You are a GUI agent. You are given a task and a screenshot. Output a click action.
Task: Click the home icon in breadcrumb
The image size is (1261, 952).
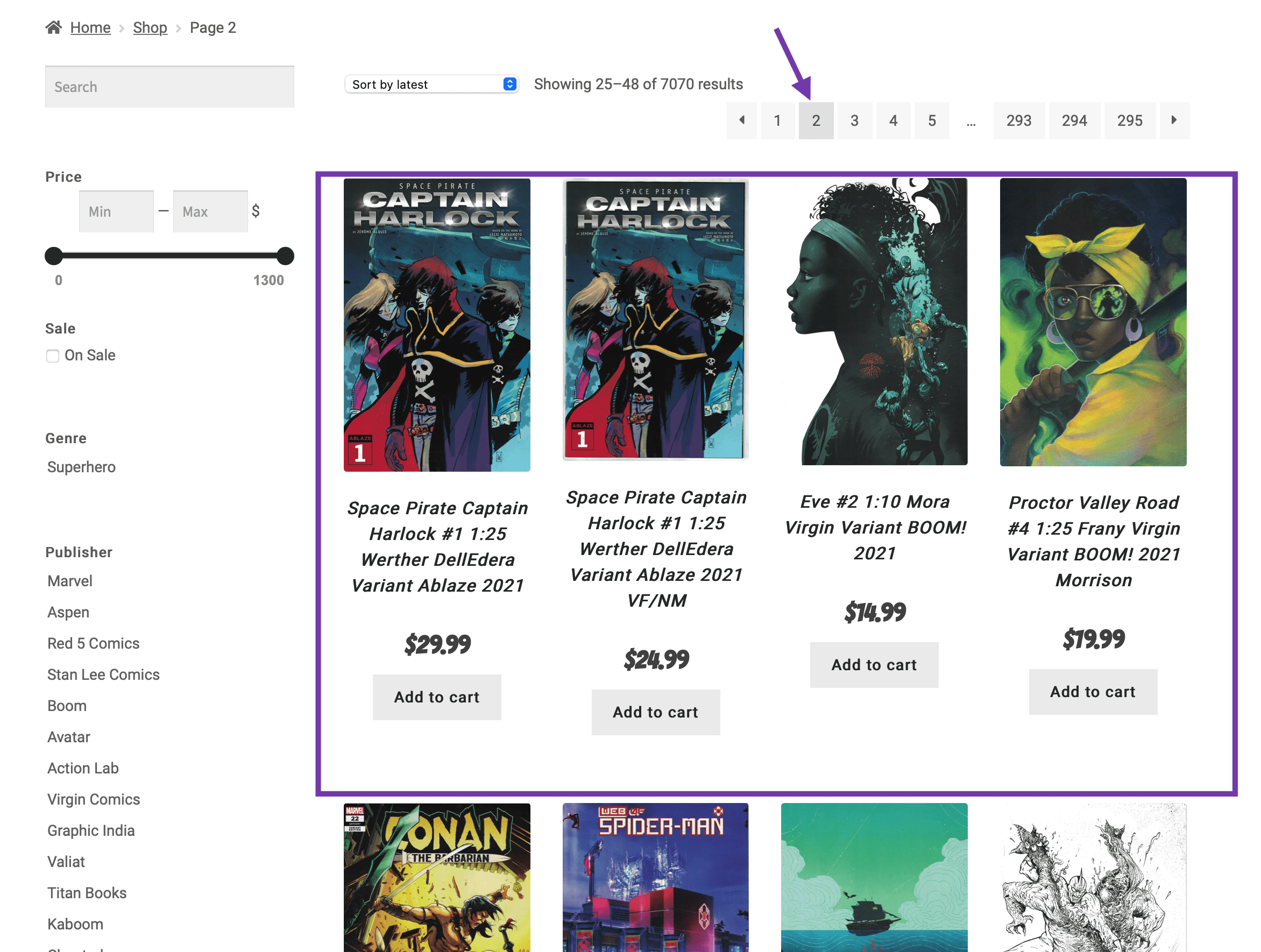[54, 27]
